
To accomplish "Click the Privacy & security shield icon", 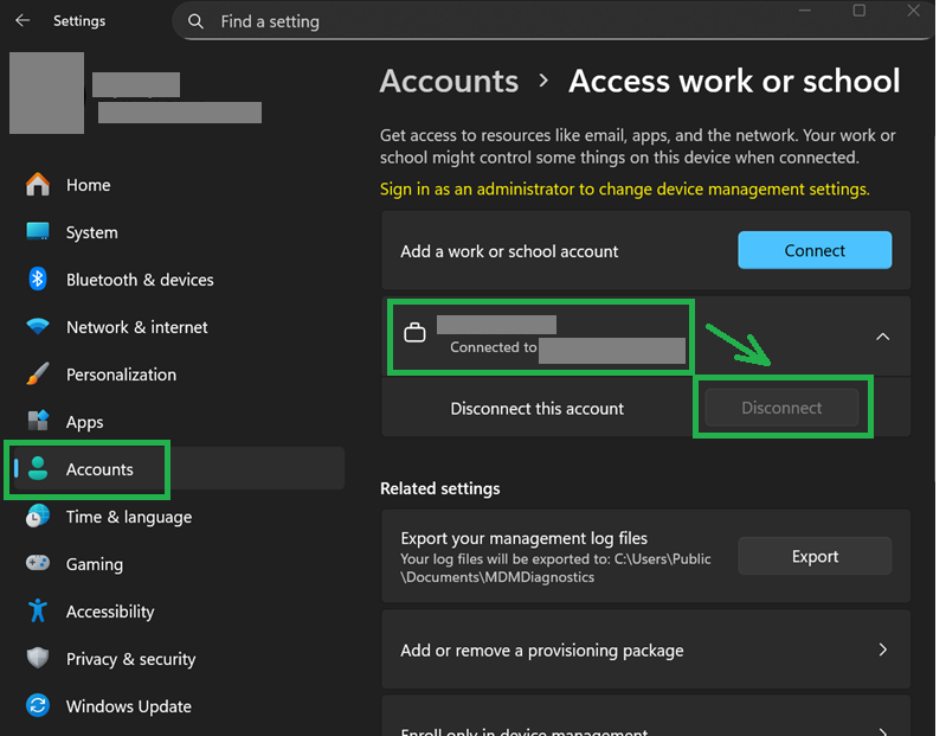I will coord(37,659).
